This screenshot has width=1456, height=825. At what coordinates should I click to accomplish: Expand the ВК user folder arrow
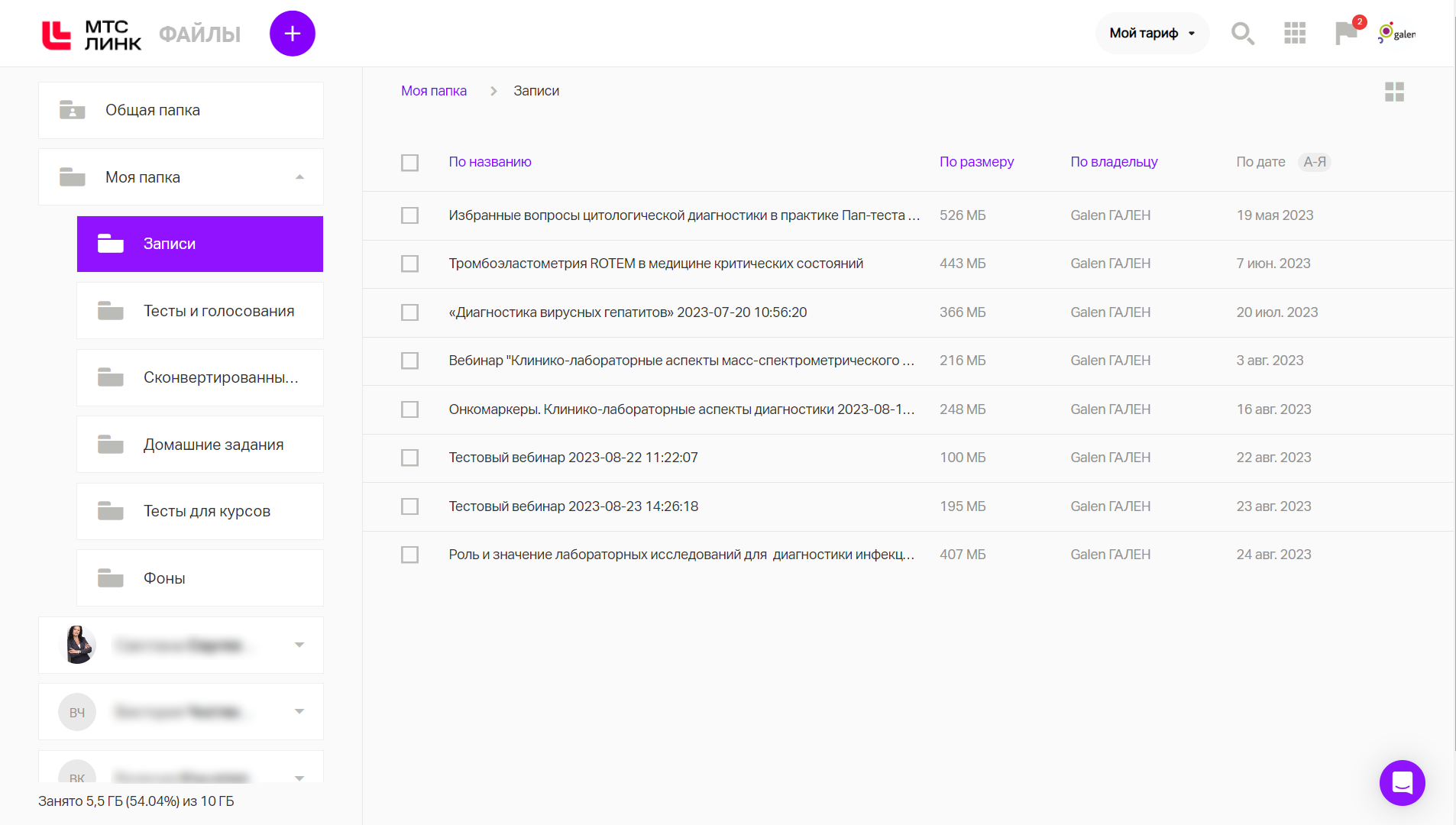coord(299,778)
